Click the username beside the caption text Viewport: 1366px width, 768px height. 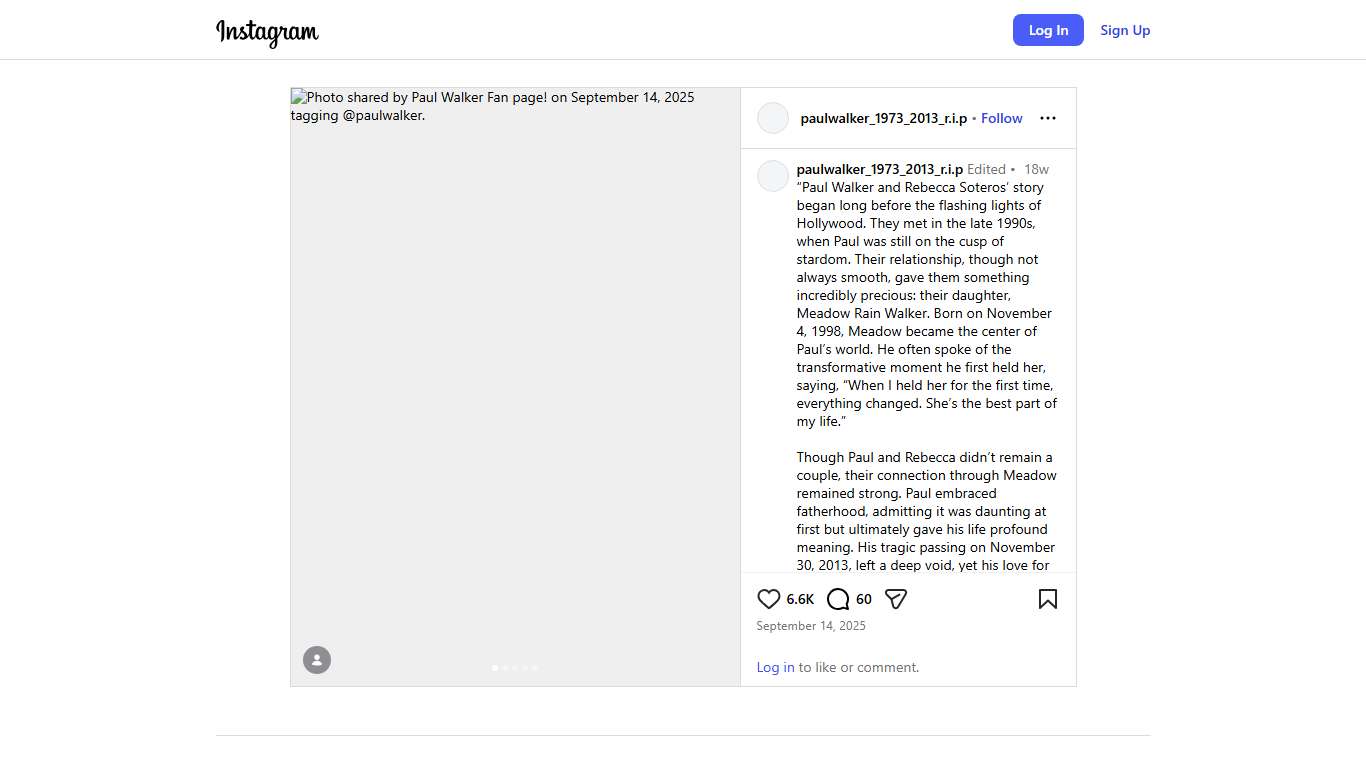point(879,169)
